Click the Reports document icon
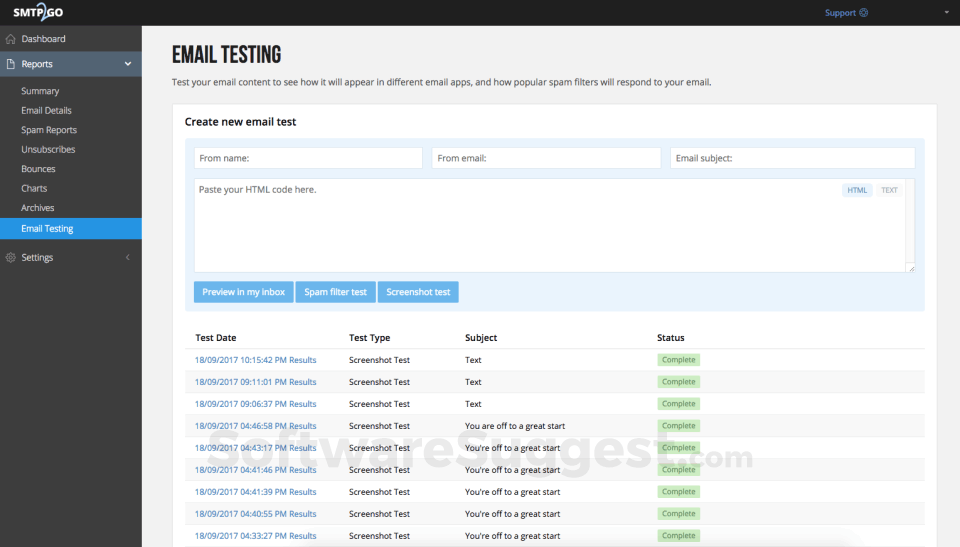This screenshot has width=960, height=547. [x=10, y=64]
